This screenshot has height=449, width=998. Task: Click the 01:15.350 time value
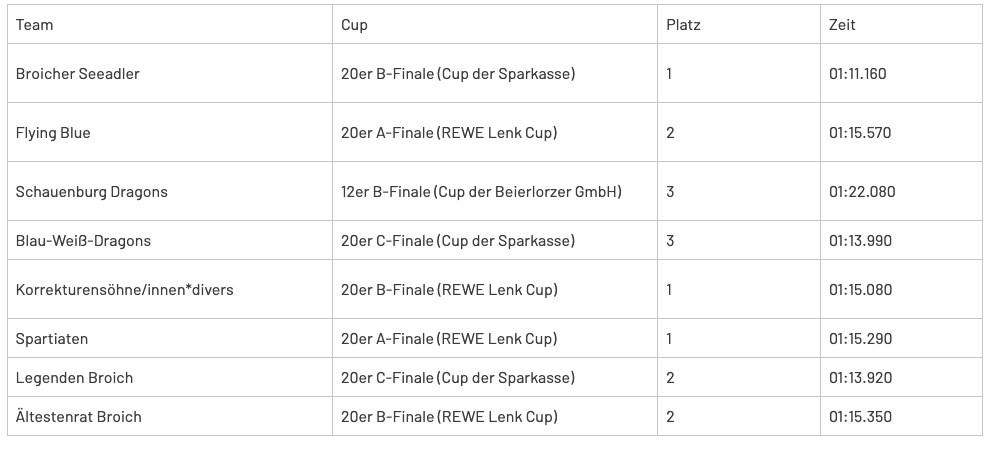[x=860, y=417]
